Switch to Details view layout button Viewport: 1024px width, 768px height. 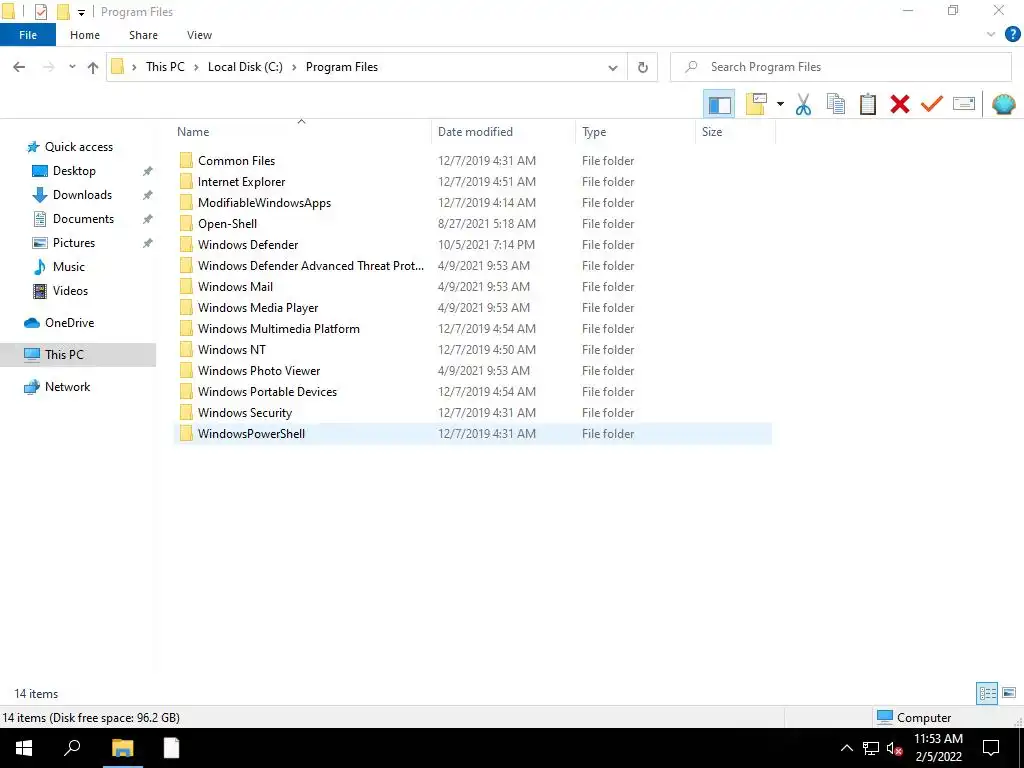pyautogui.click(x=987, y=693)
